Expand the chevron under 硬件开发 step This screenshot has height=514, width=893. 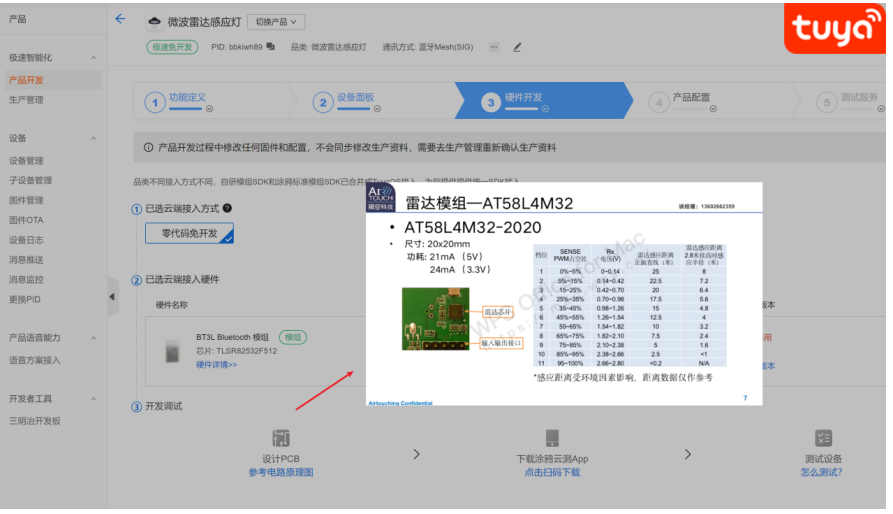coord(545,109)
